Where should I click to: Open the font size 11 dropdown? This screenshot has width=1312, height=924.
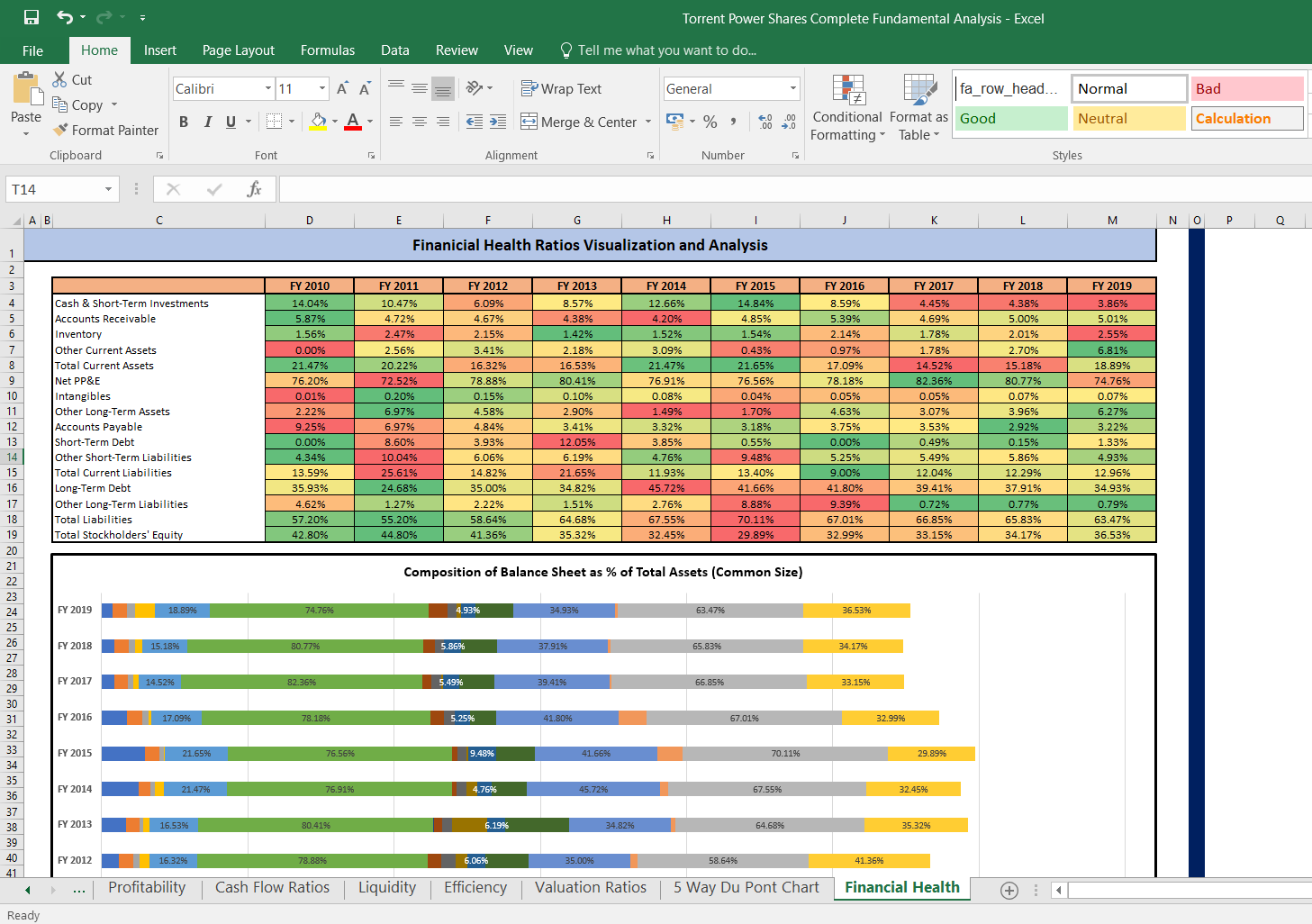[x=322, y=88]
